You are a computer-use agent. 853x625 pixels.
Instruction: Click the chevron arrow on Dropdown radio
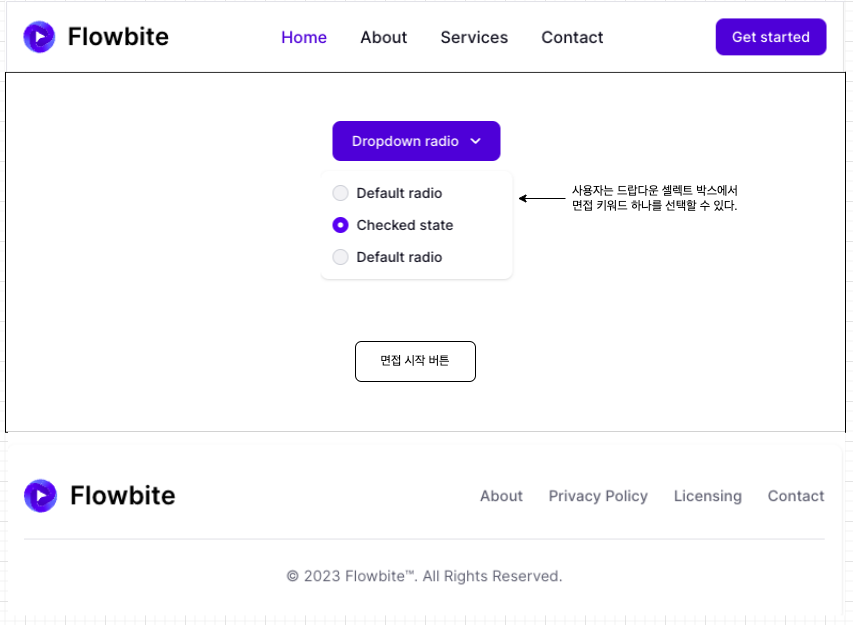point(475,141)
